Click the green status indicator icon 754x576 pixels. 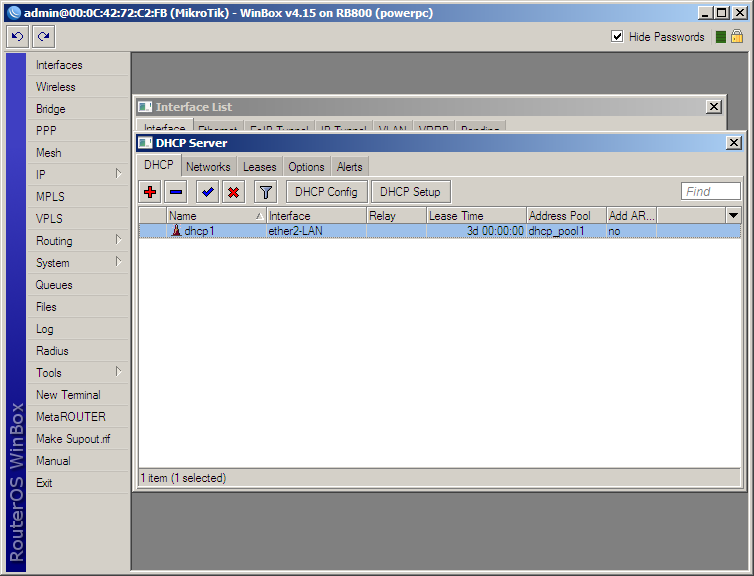720,37
